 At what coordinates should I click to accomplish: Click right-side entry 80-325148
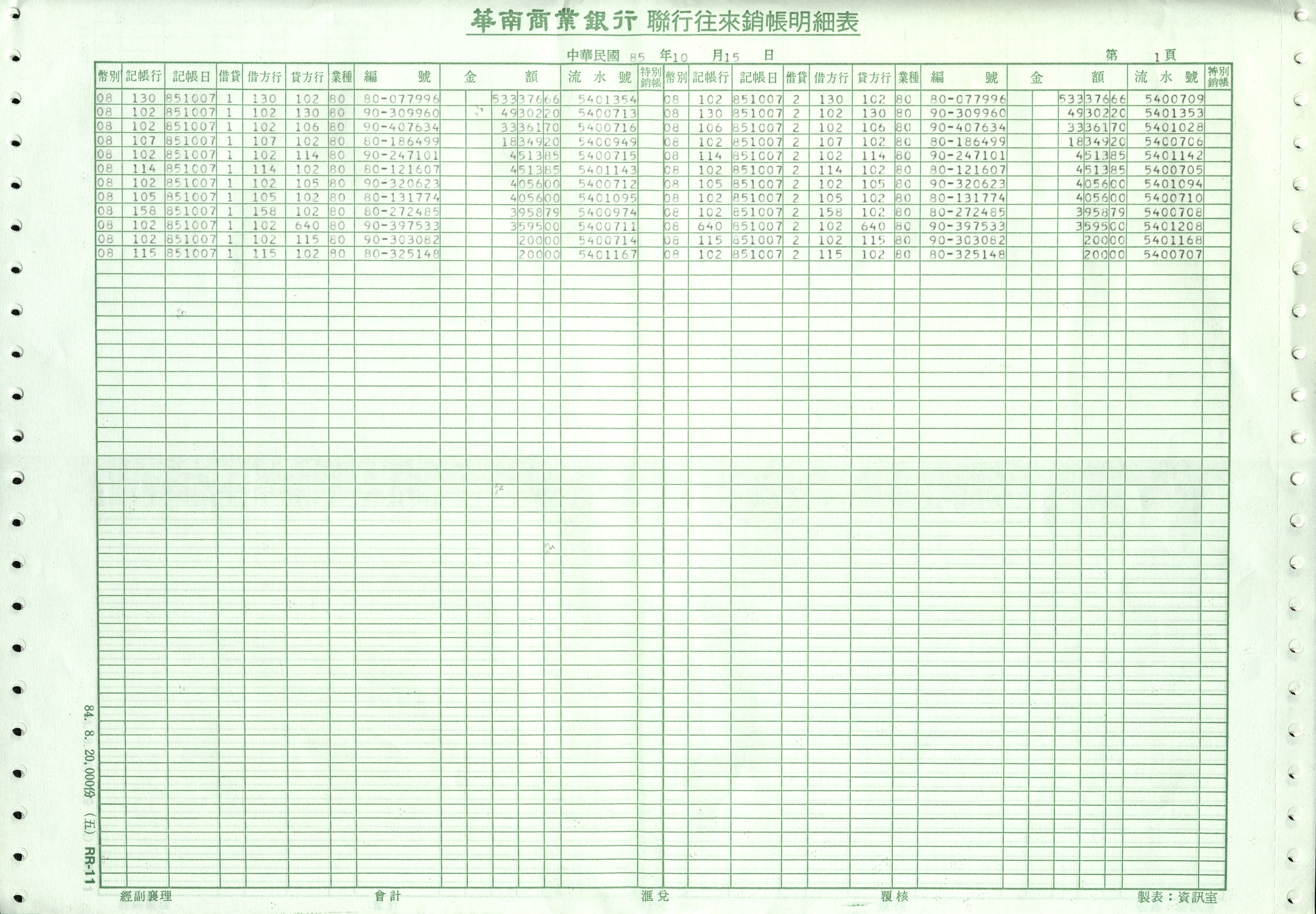pos(967,254)
